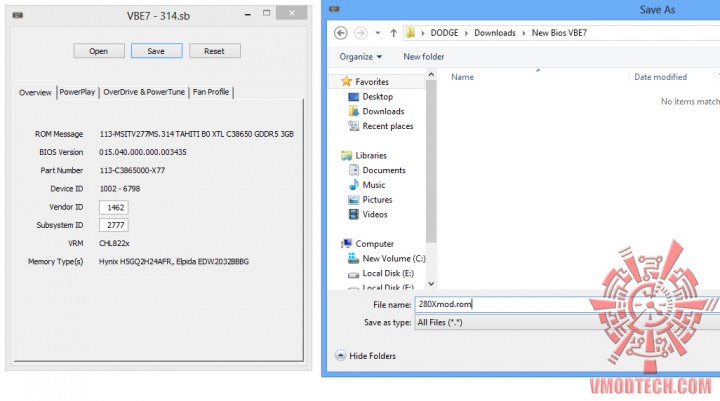Click the Desktop icon under Favorites
This screenshot has width=720, height=401.
(x=353, y=97)
